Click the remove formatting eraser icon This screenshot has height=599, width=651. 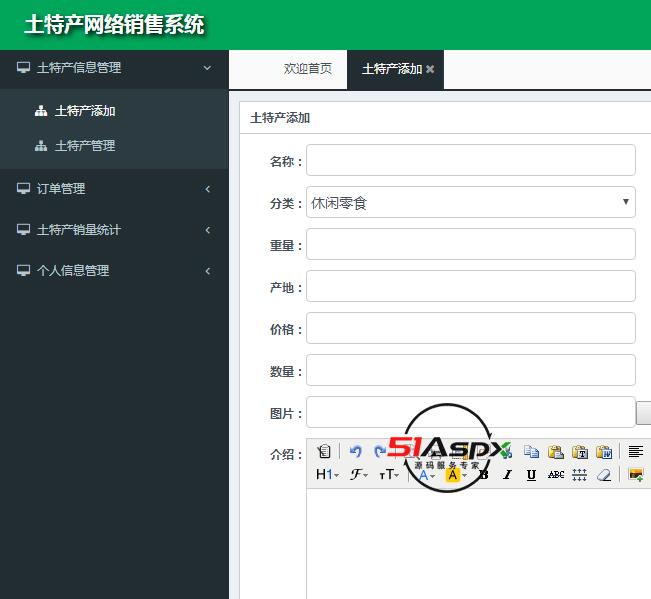pos(604,474)
